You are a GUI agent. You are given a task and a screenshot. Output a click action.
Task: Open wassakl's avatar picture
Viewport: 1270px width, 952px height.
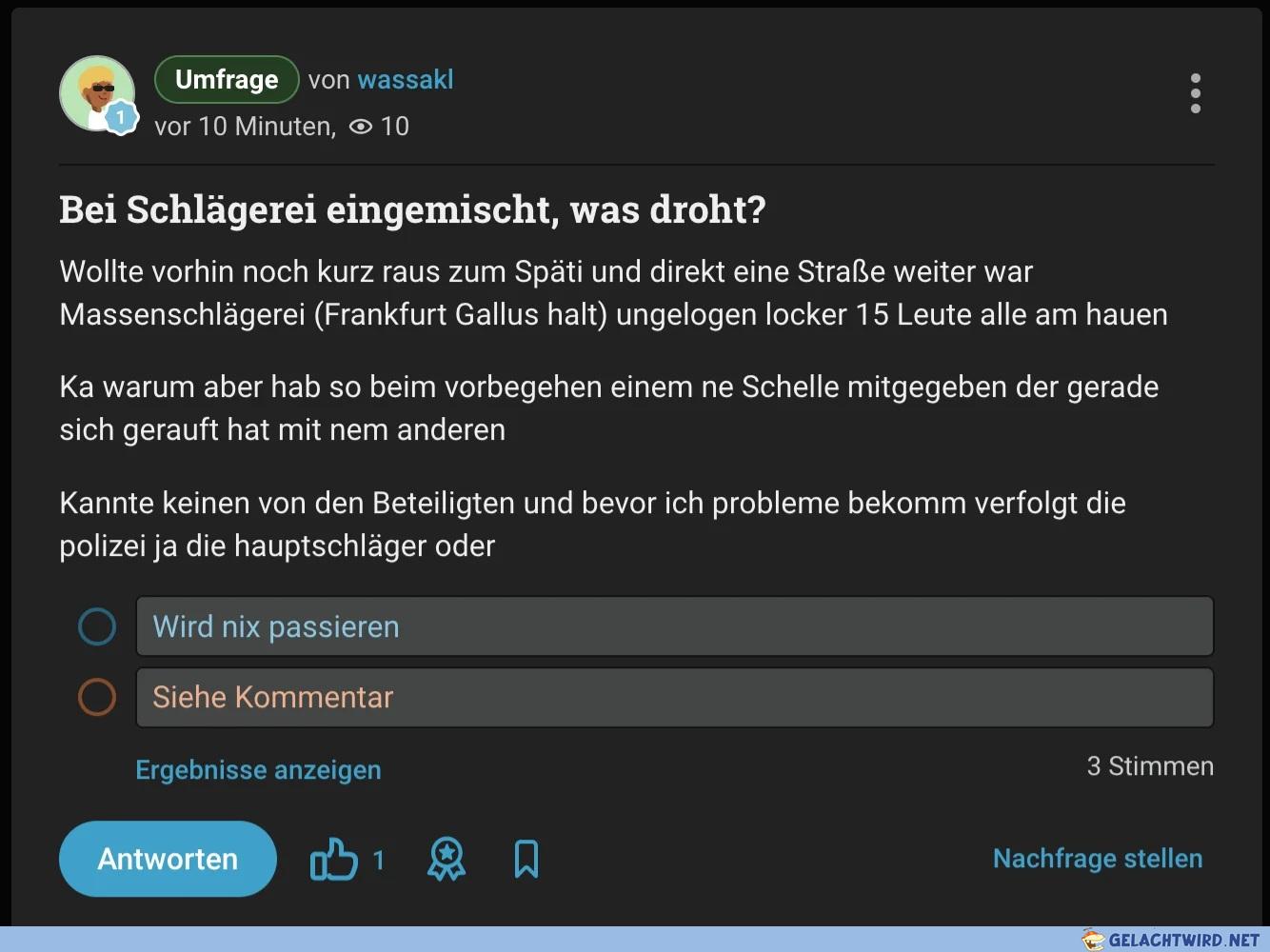point(97,93)
